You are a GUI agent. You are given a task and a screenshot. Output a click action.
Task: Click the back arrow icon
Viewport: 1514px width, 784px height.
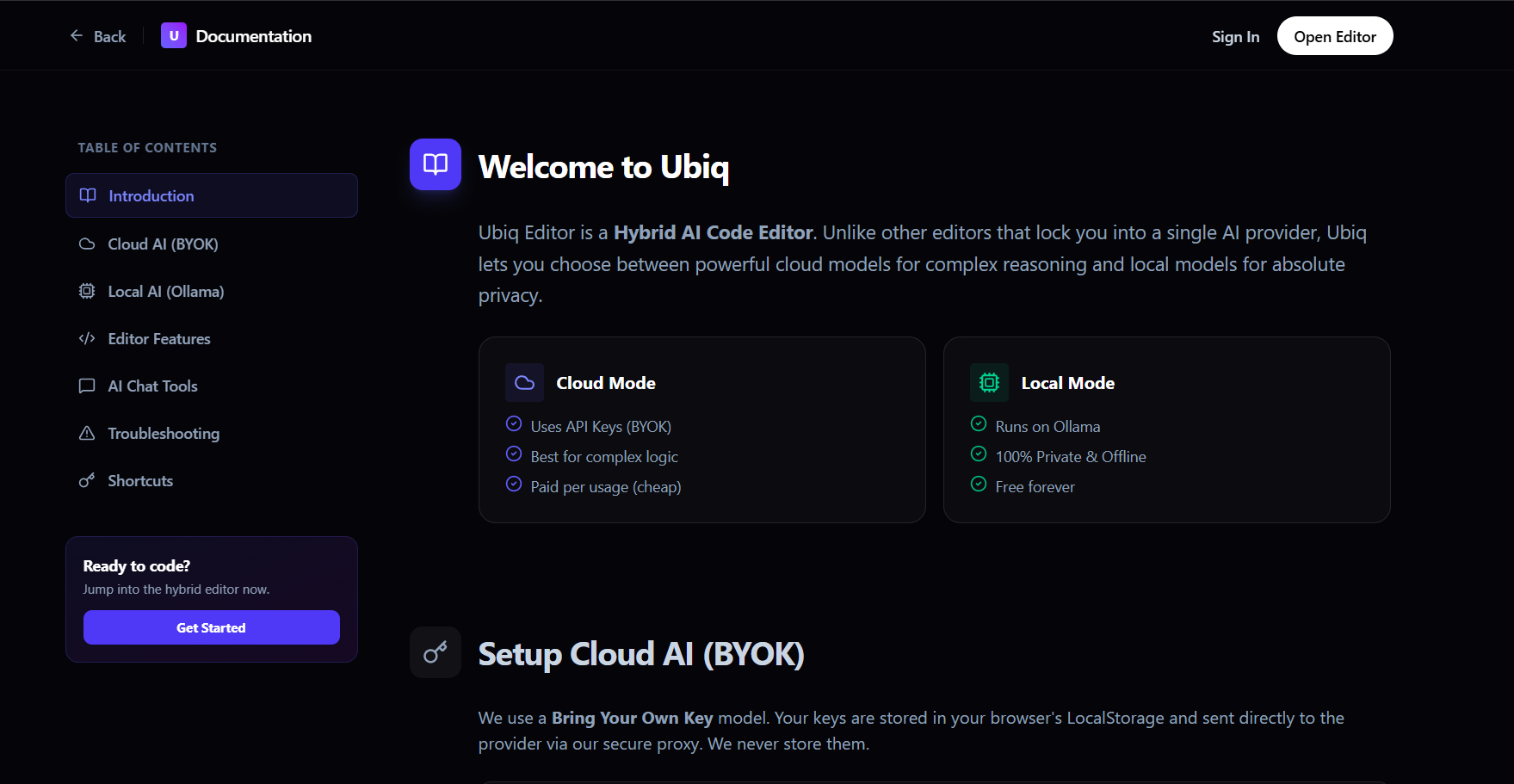pos(77,35)
